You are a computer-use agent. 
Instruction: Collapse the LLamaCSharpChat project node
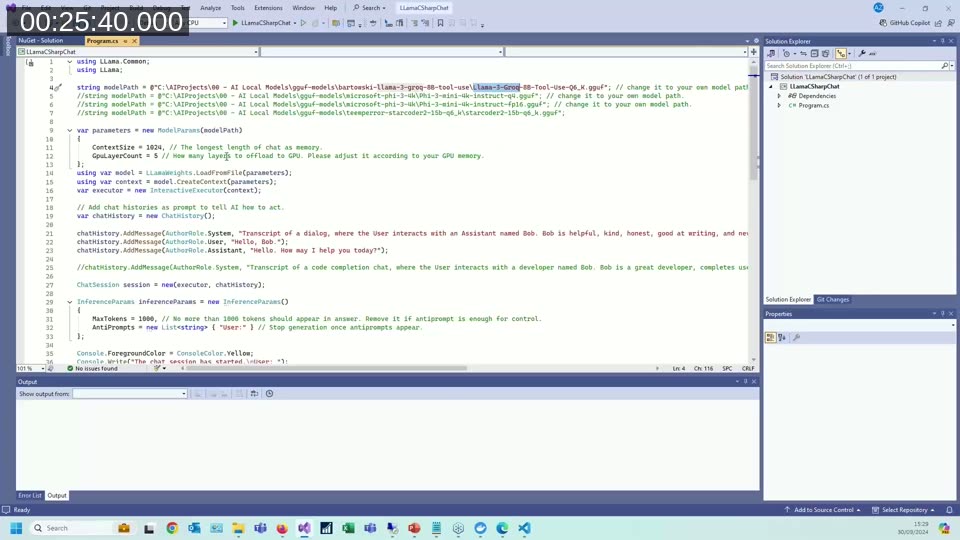coord(771,86)
